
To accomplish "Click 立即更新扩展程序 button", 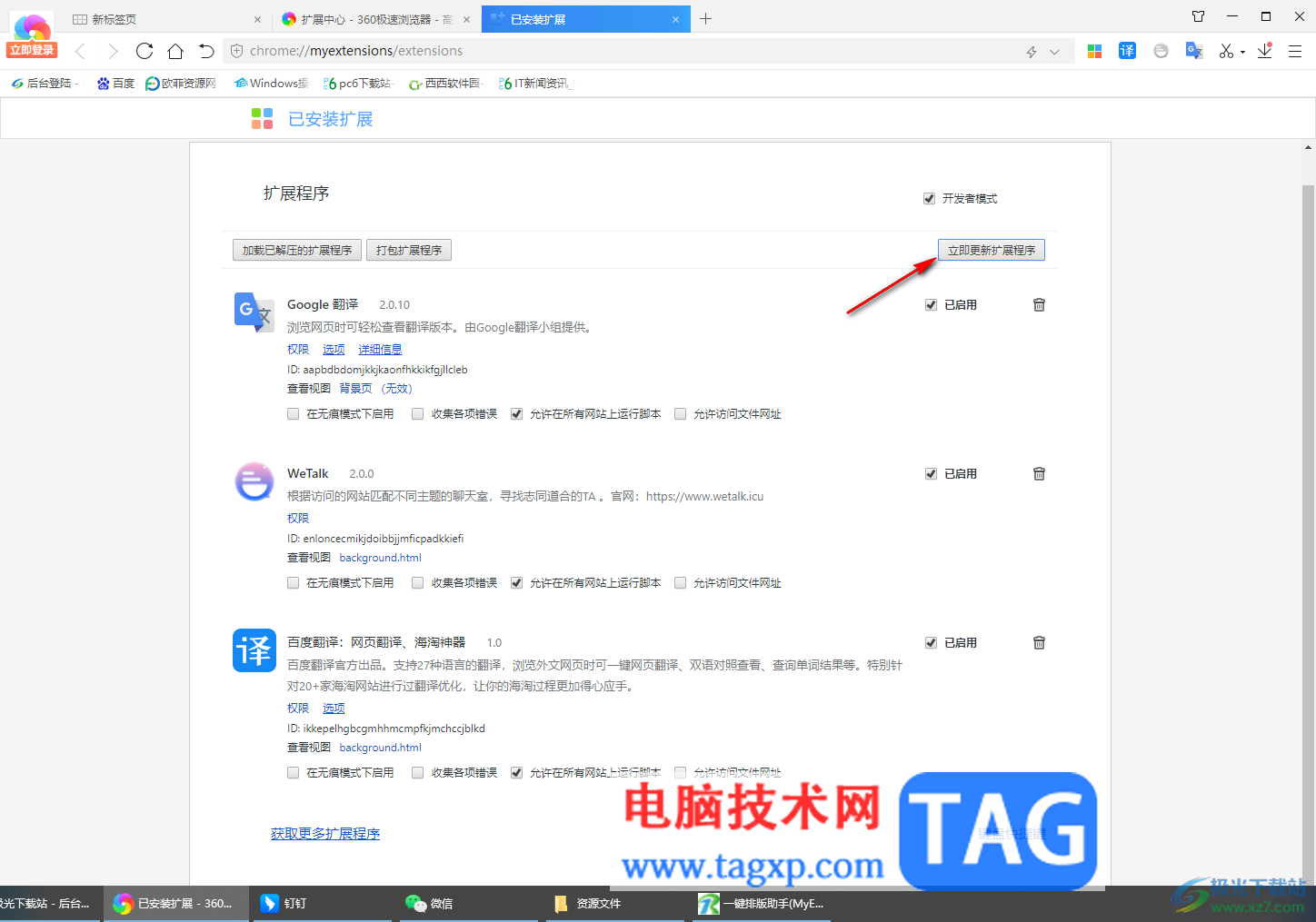I will click(992, 251).
